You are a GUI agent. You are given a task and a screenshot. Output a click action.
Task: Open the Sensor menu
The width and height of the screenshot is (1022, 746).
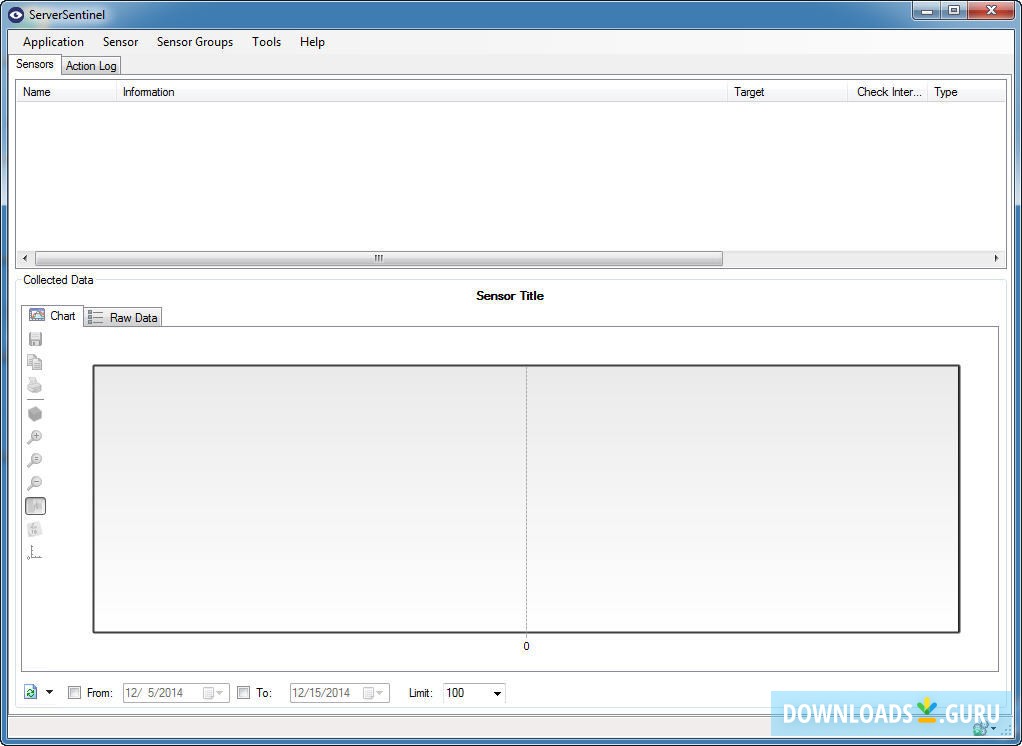pos(121,42)
